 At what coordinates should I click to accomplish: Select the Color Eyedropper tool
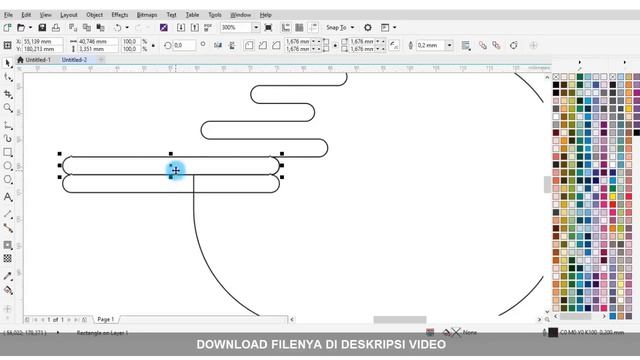(x=7, y=276)
